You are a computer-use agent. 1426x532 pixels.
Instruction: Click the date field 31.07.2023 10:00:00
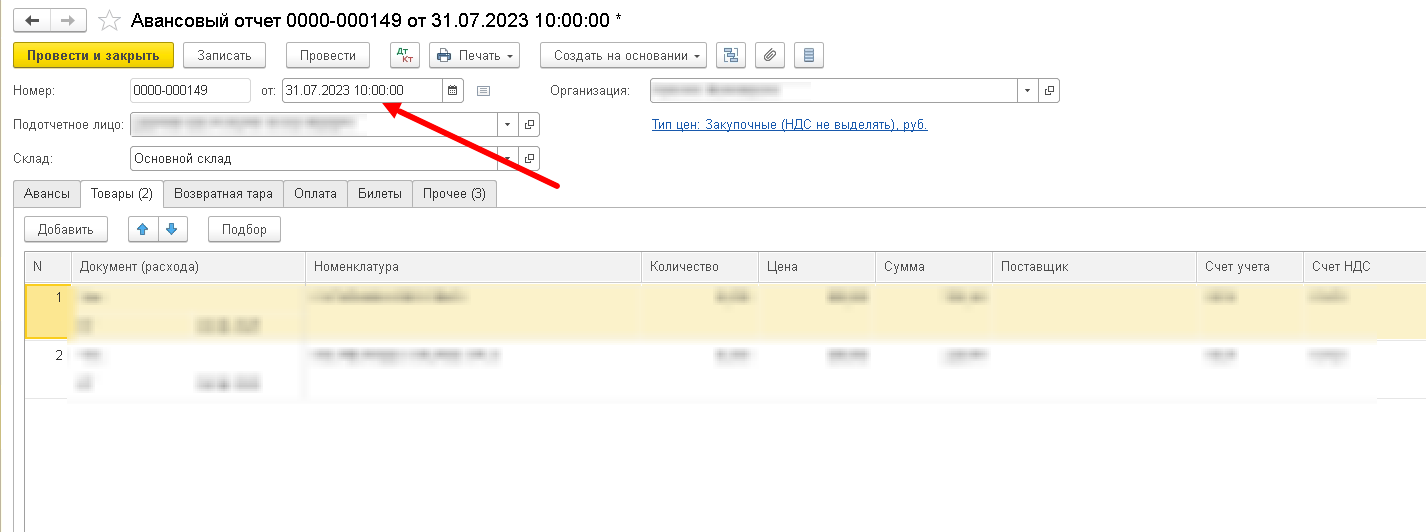pyautogui.click(x=362, y=90)
